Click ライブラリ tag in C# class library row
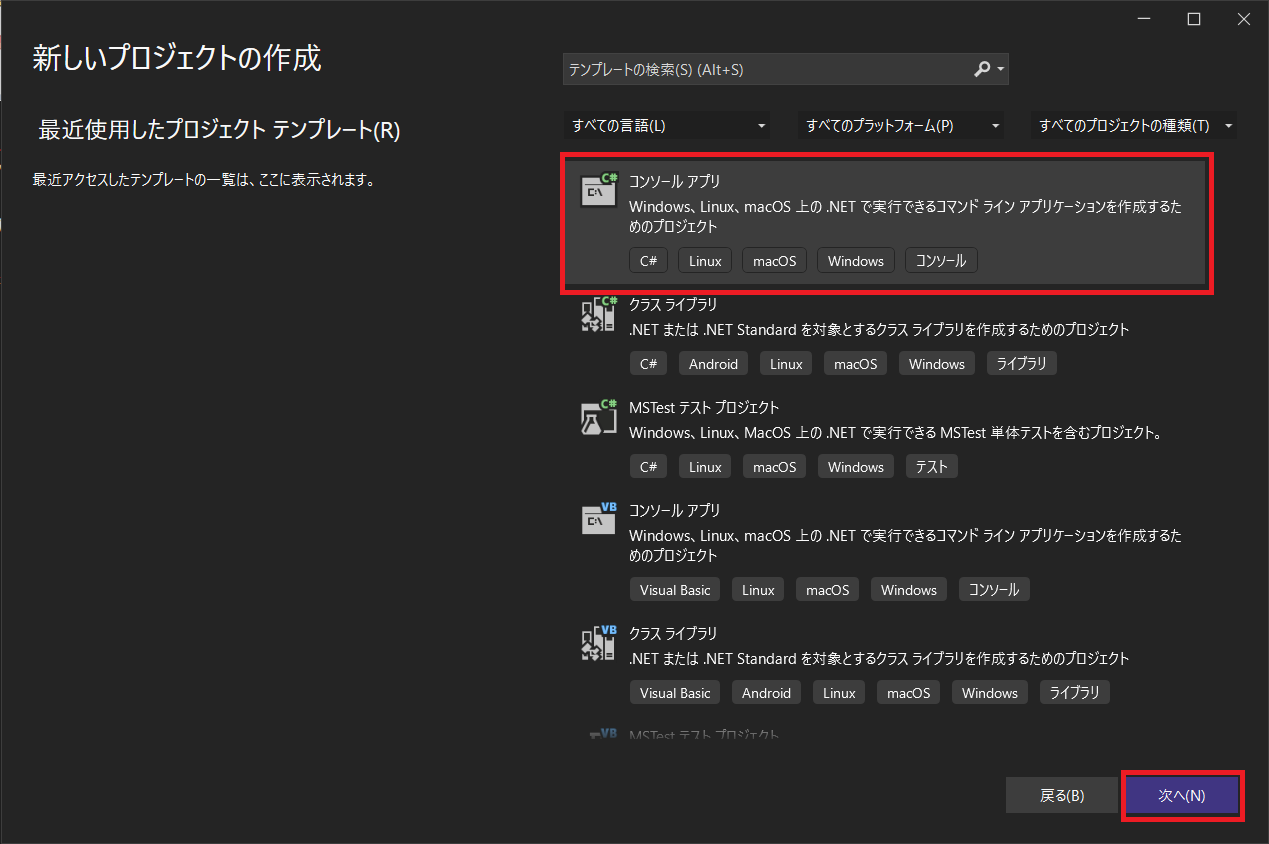 click(x=1022, y=364)
